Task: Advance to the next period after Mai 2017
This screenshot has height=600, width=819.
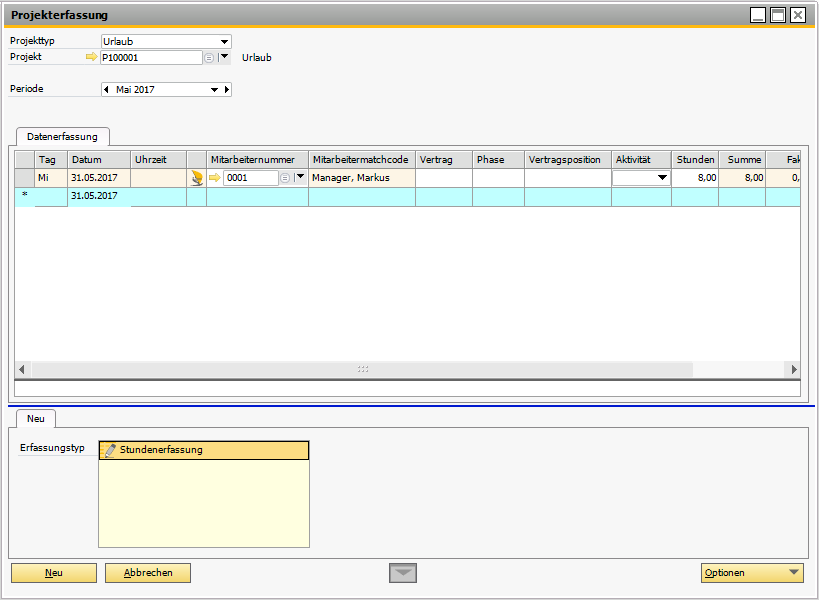Action: [227, 90]
